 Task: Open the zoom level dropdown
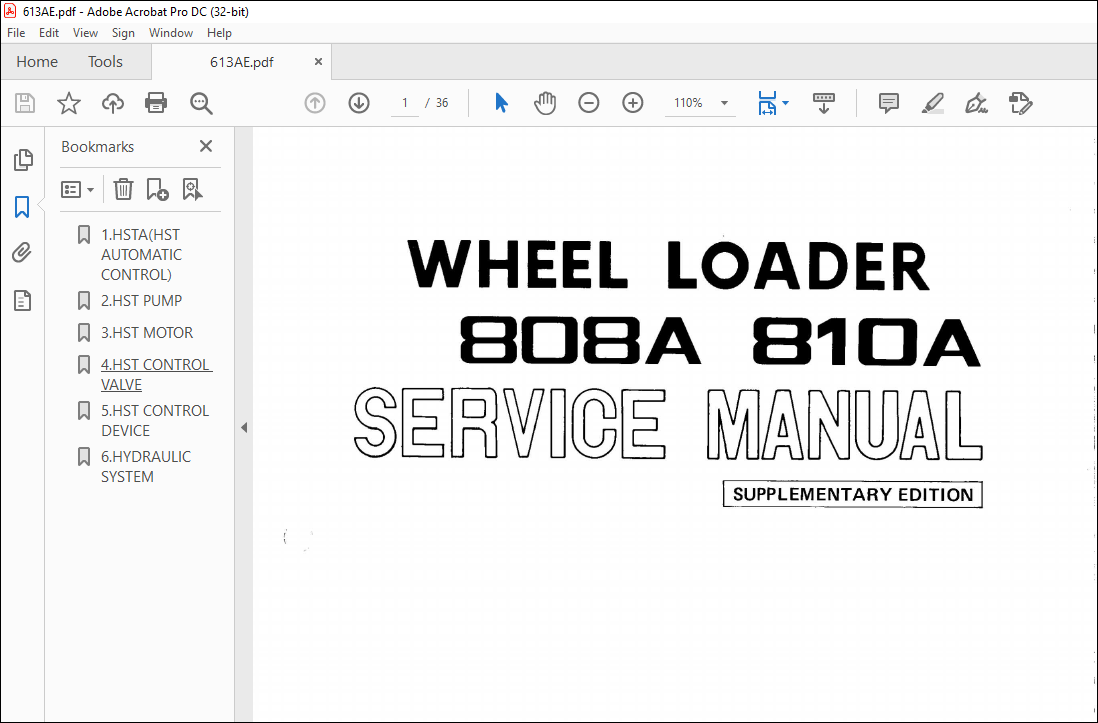click(725, 103)
